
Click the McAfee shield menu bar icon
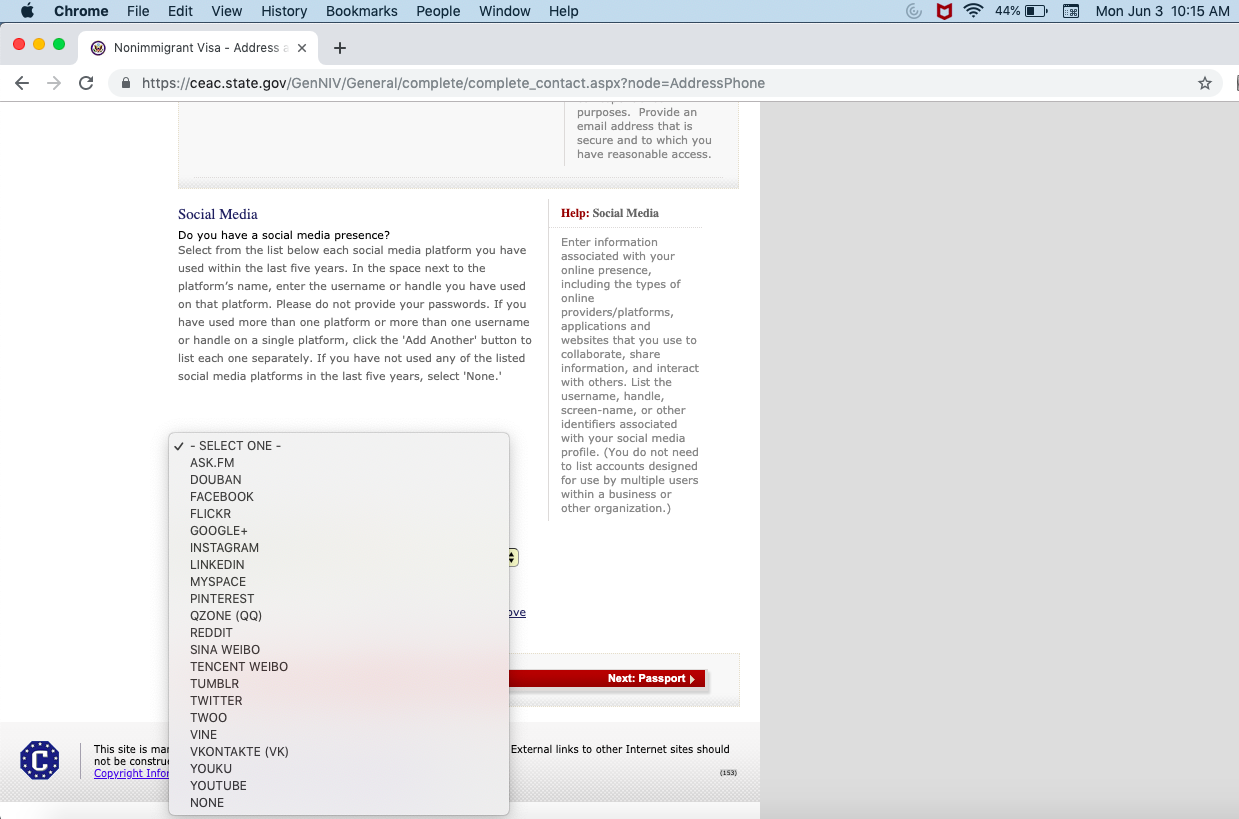pos(943,11)
